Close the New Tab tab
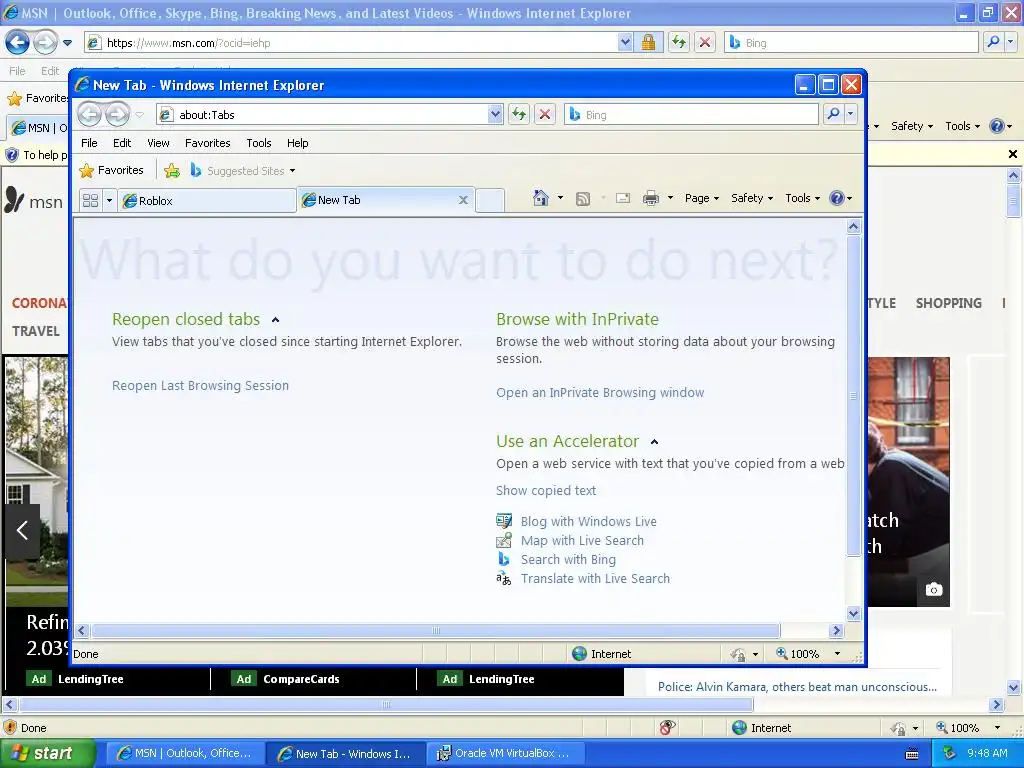Screen dimensions: 1024x768 tap(463, 200)
